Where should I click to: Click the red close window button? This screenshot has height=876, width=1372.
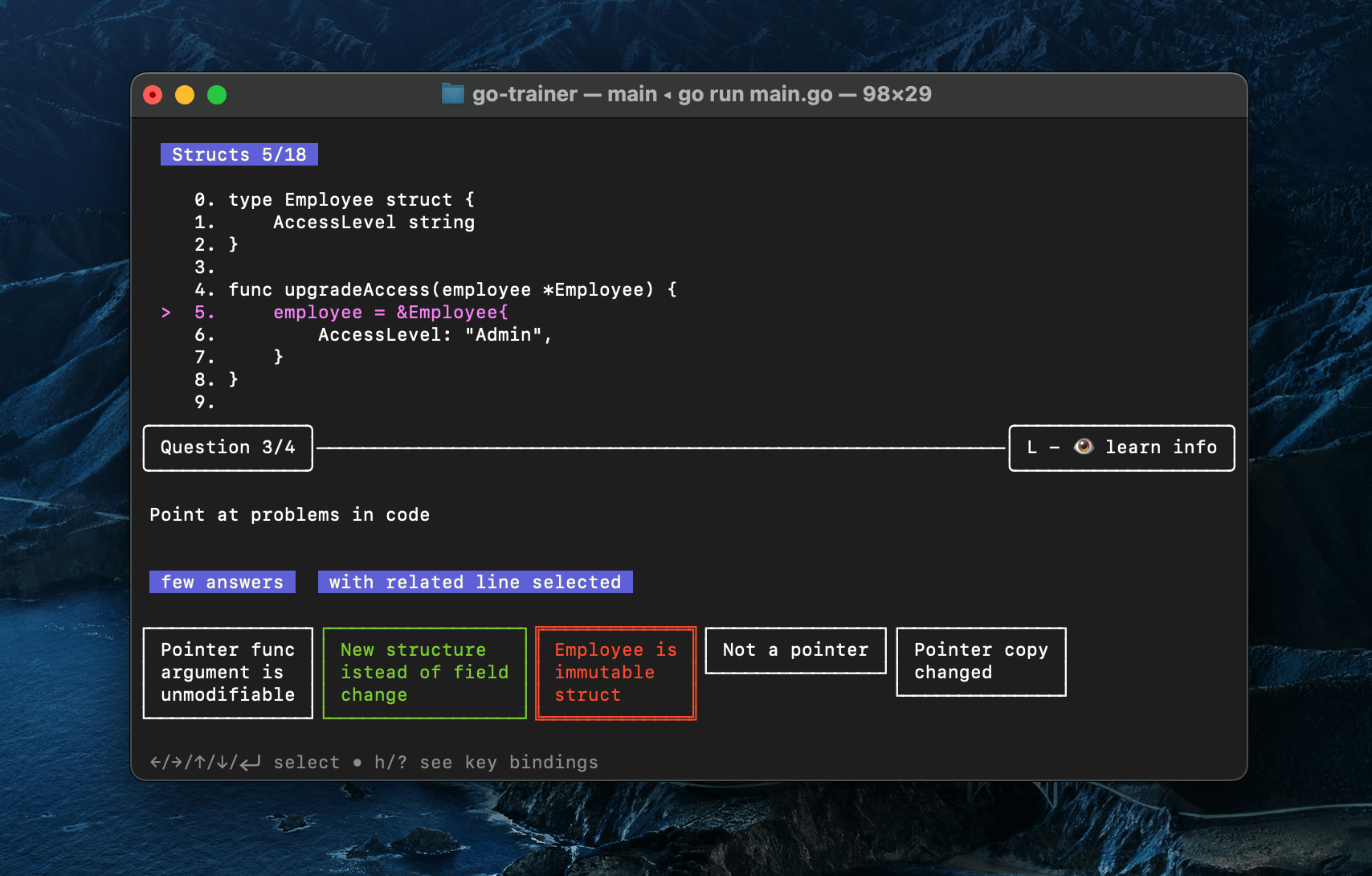(153, 95)
